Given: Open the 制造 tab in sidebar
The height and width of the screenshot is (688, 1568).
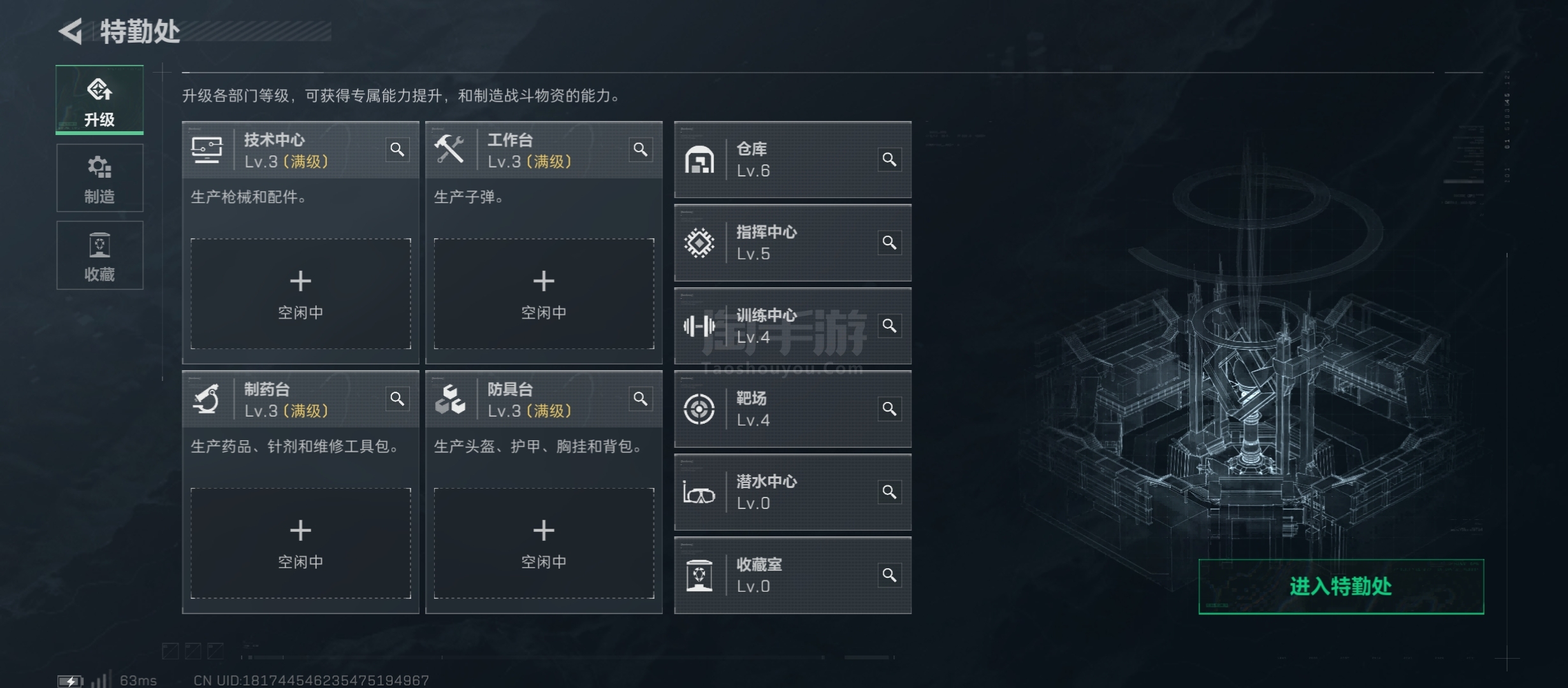Looking at the screenshot, I should pos(99,178).
